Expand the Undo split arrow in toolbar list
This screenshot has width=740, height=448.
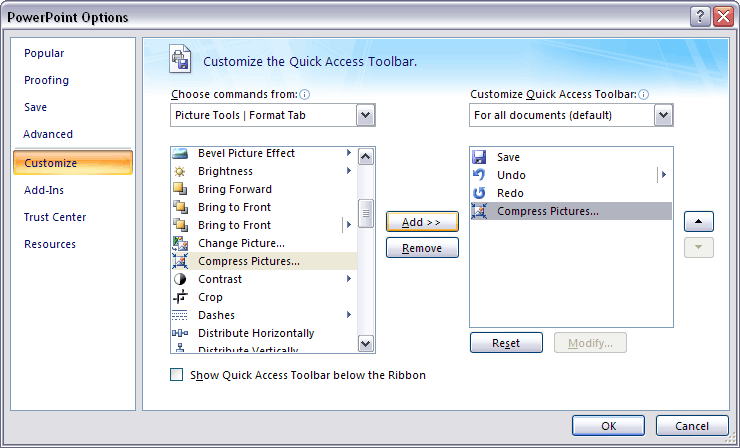pos(664,175)
